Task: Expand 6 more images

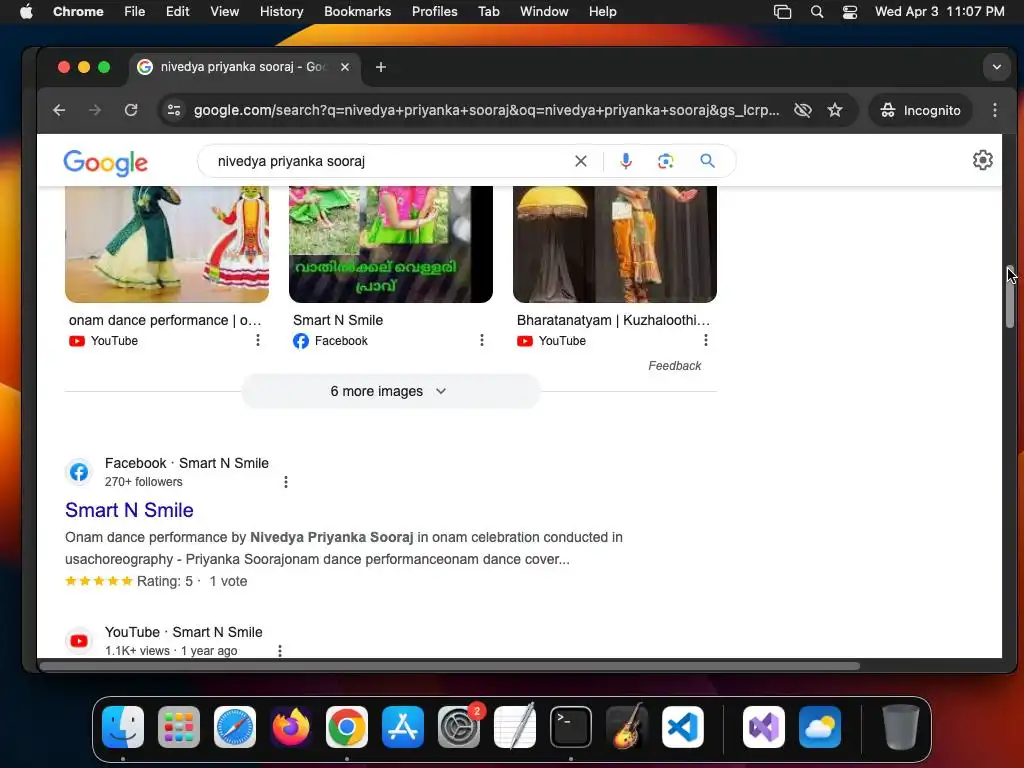Action: [x=391, y=391]
